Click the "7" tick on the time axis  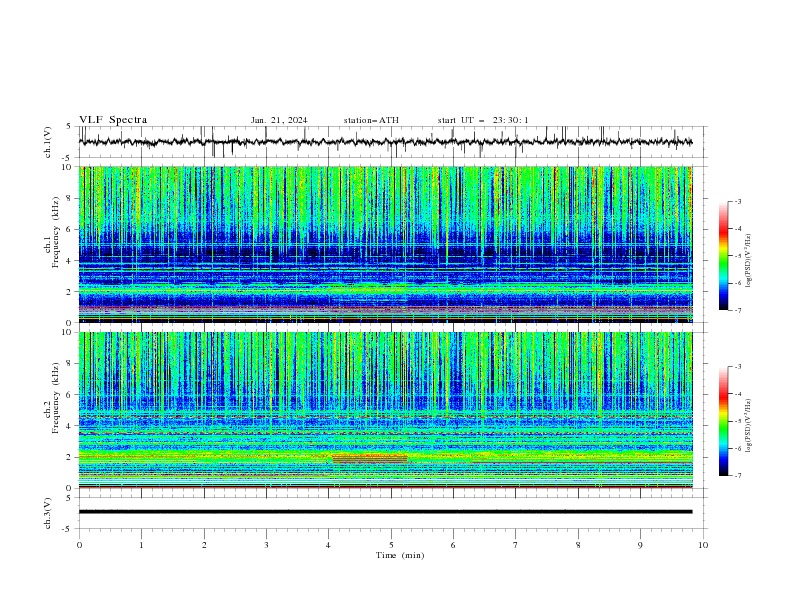516,545
